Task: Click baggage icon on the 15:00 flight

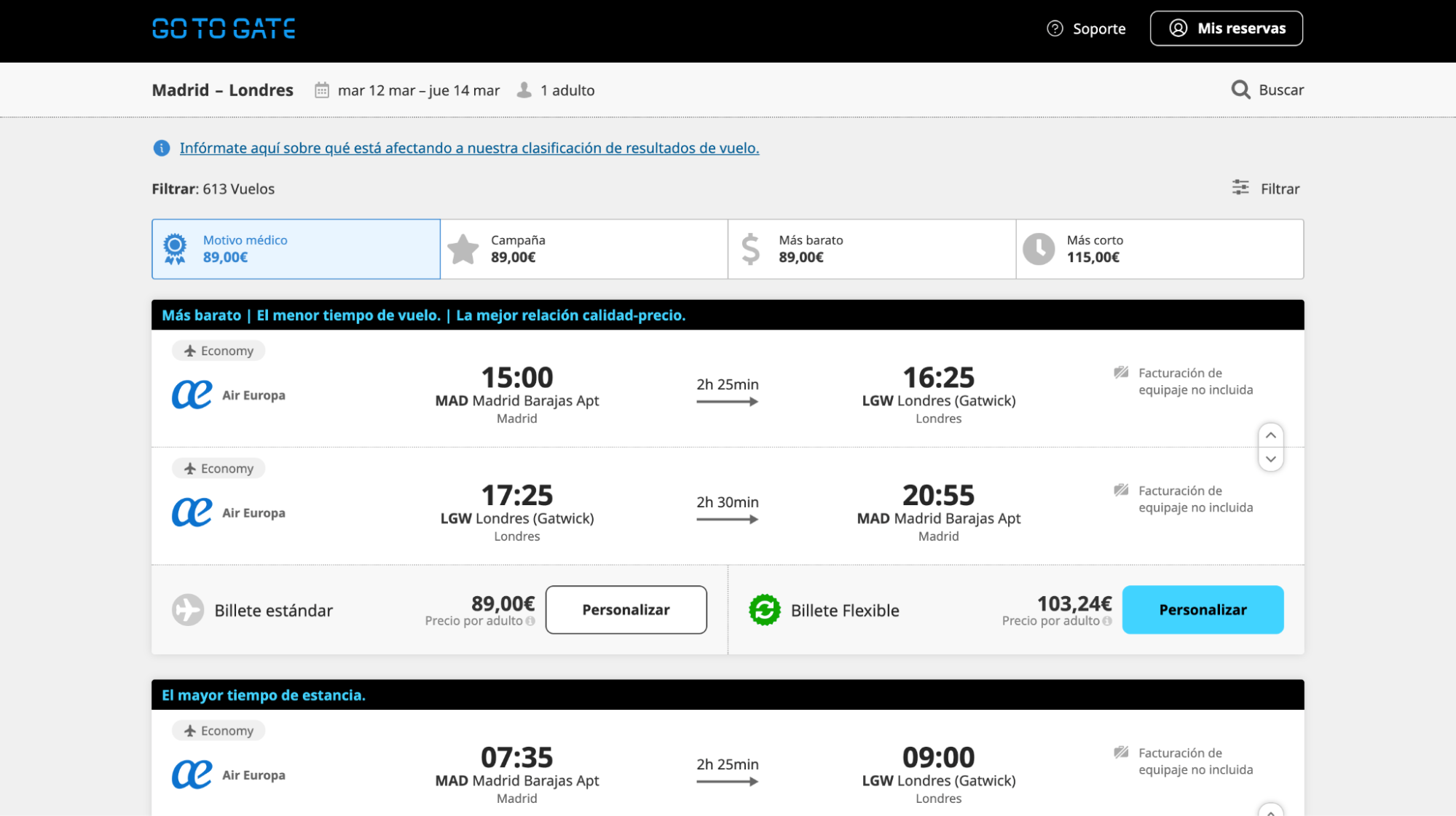Action: 1121,373
